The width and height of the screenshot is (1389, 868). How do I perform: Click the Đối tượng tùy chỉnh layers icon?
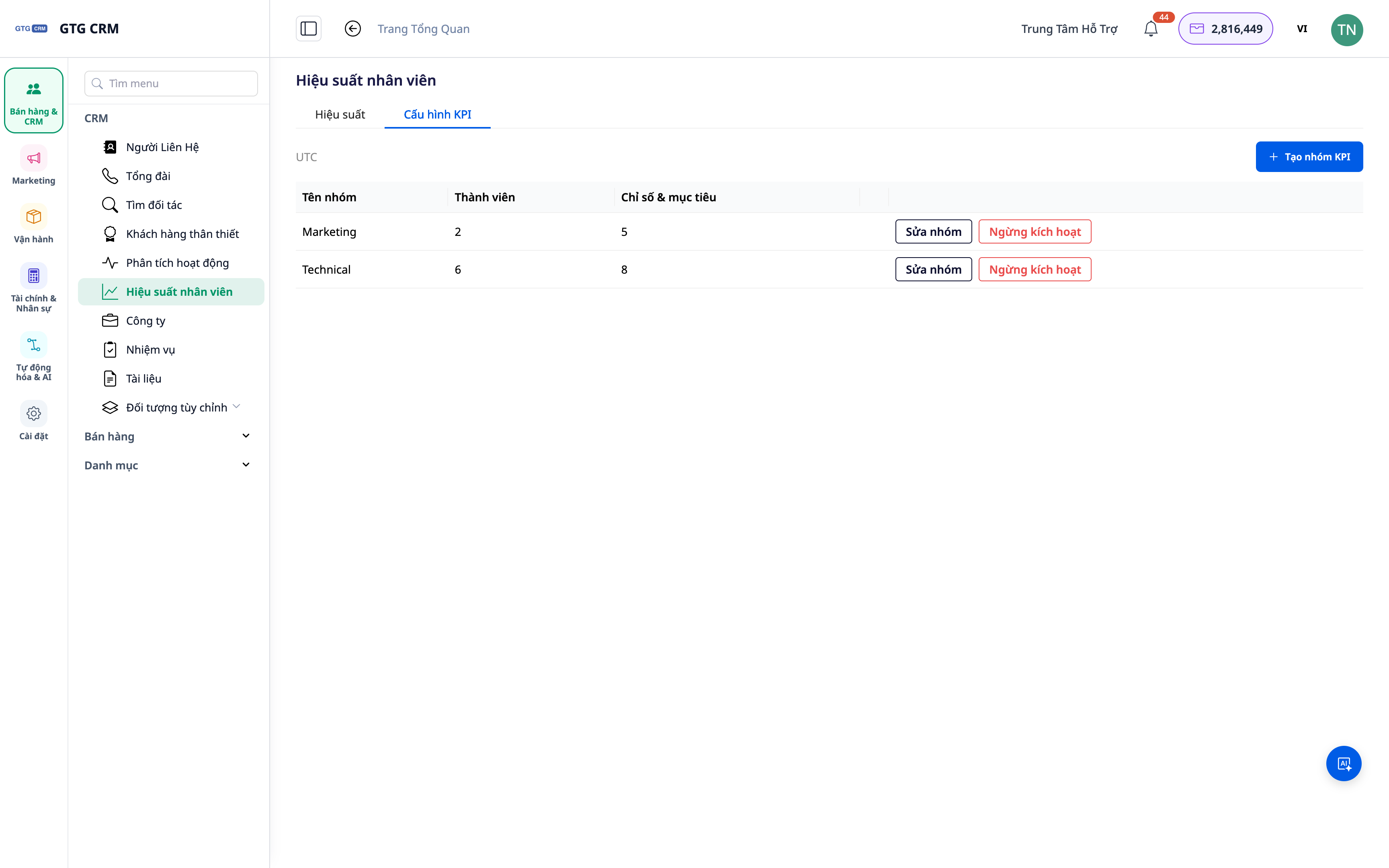tap(110, 407)
